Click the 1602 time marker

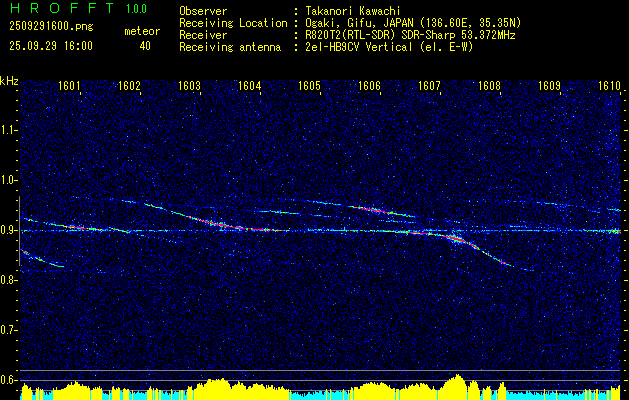[x=129, y=85]
